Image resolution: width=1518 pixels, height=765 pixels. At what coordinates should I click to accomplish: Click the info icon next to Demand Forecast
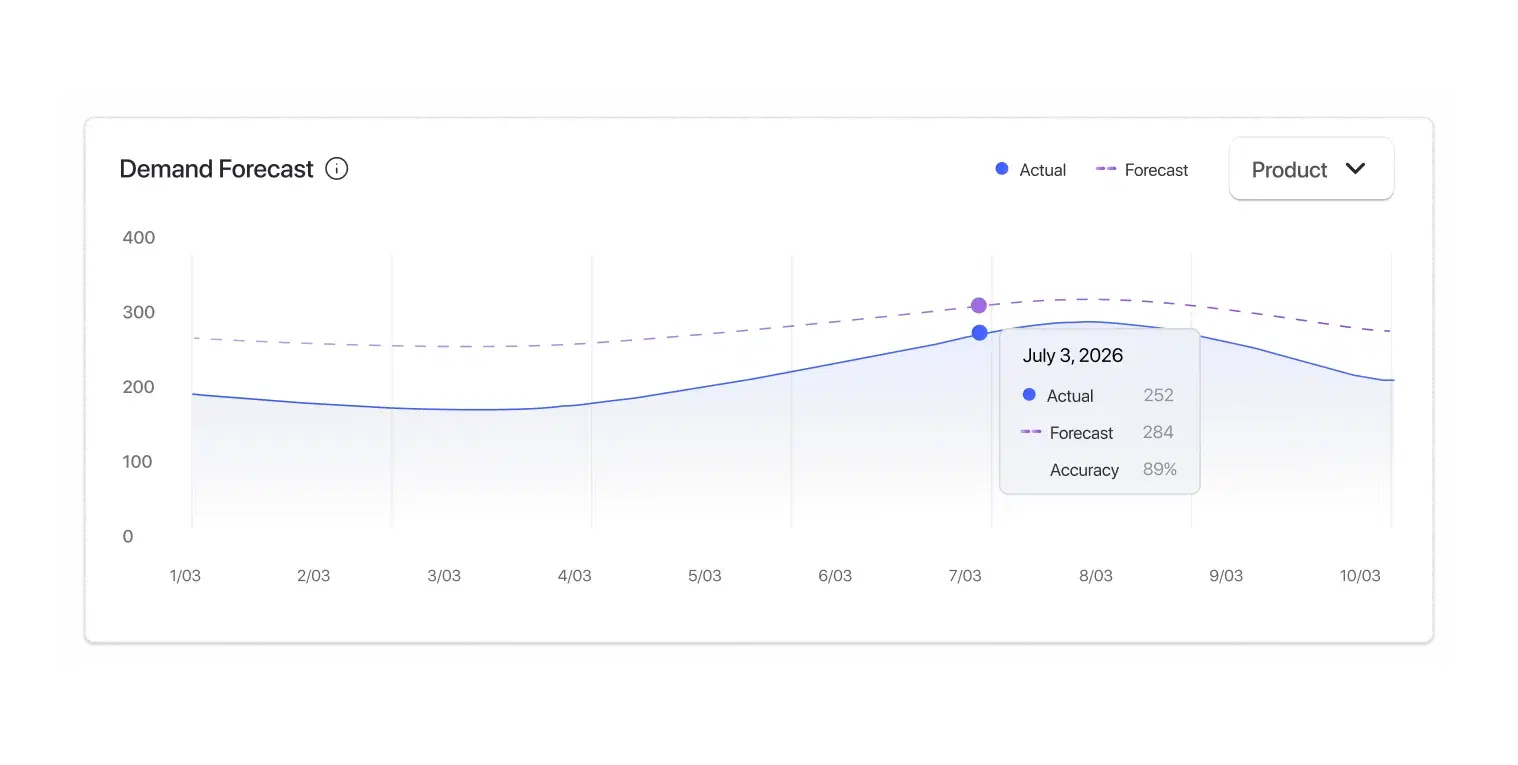(x=337, y=168)
